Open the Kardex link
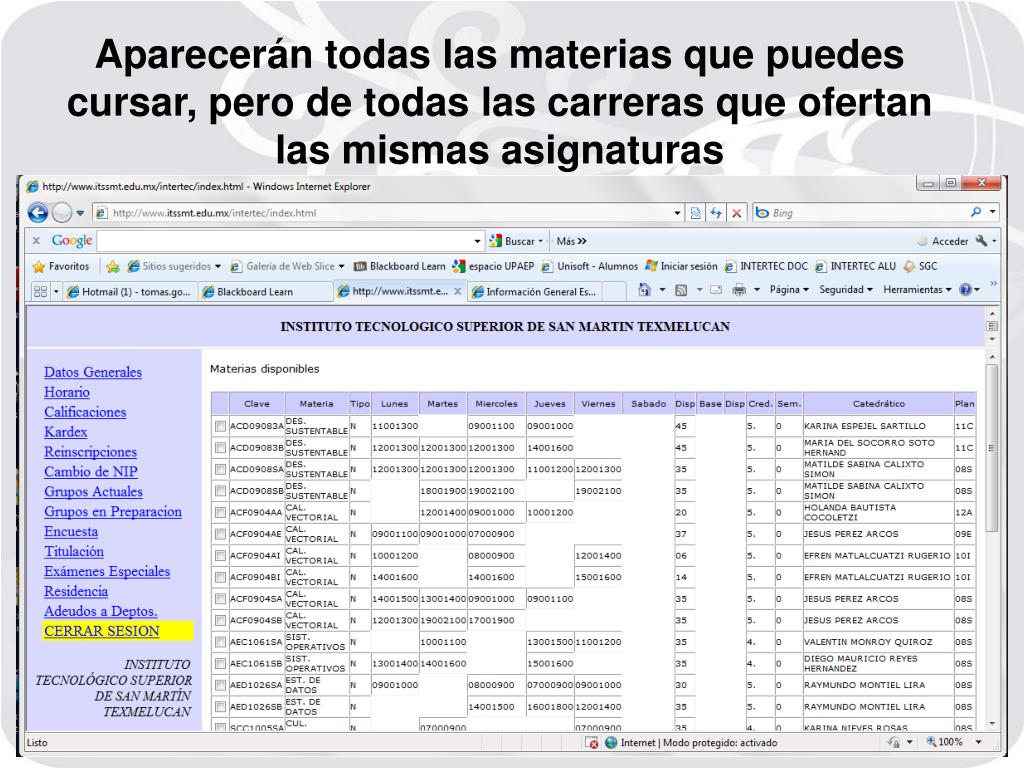The width and height of the screenshot is (1024, 768). pos(65,432)
